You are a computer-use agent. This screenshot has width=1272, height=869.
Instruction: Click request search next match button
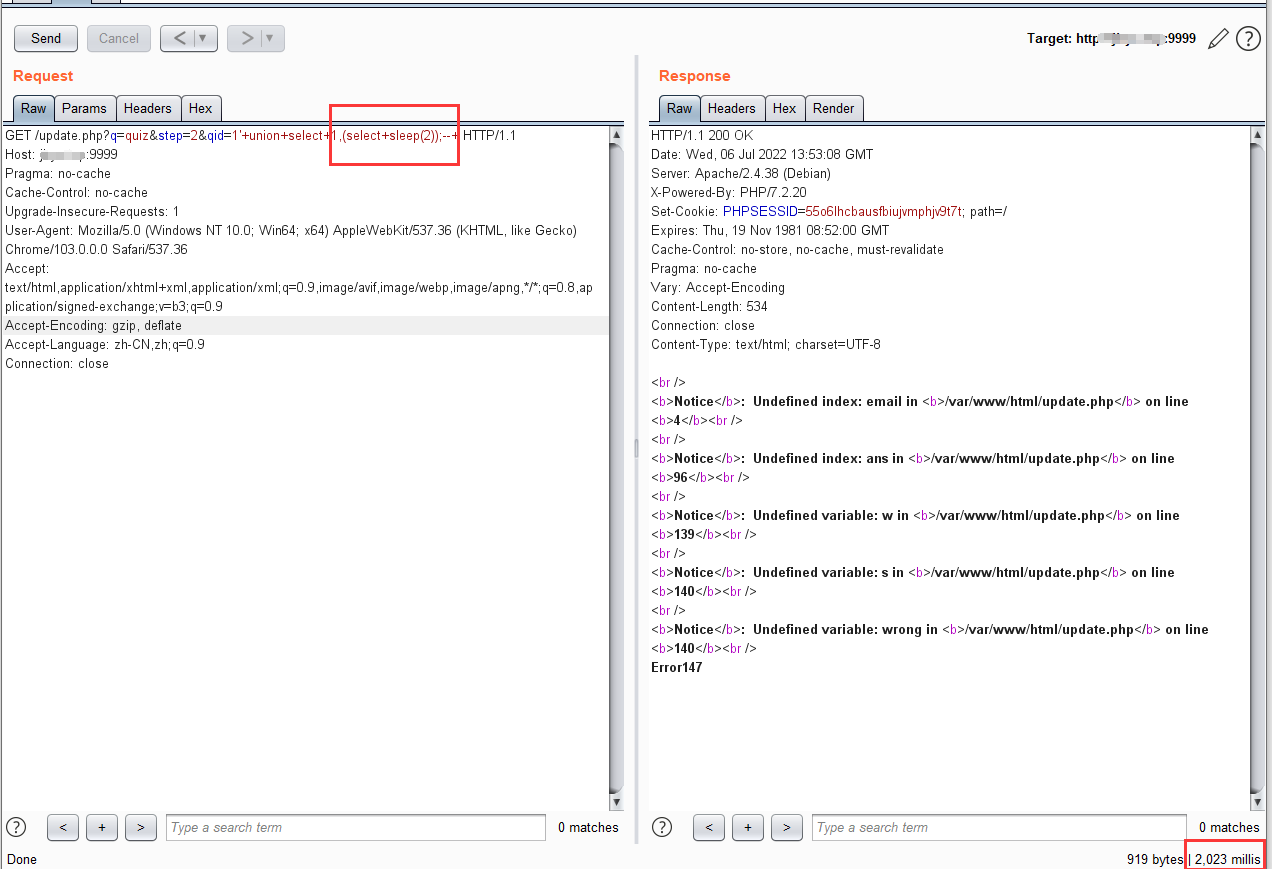click(140, 827)
